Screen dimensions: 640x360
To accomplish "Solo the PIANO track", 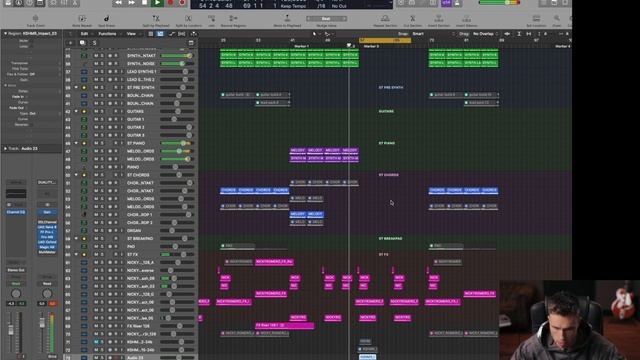I will 102,167.
